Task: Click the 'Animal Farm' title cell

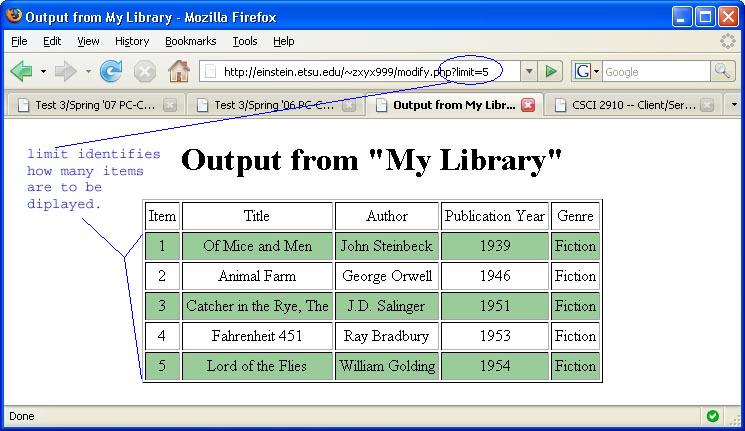Action: pos(257,276)
